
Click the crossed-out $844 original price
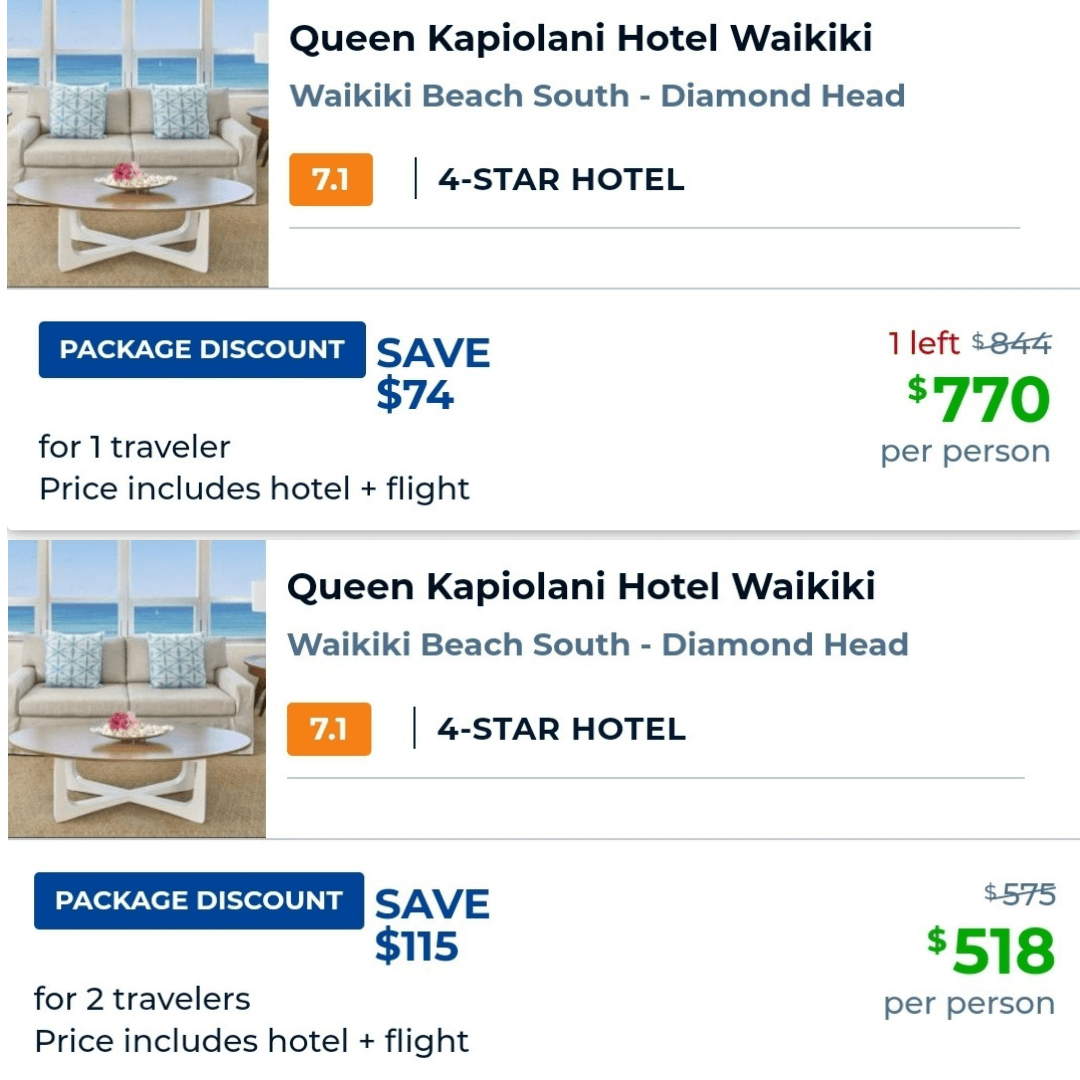click(x=1012, y=342)
